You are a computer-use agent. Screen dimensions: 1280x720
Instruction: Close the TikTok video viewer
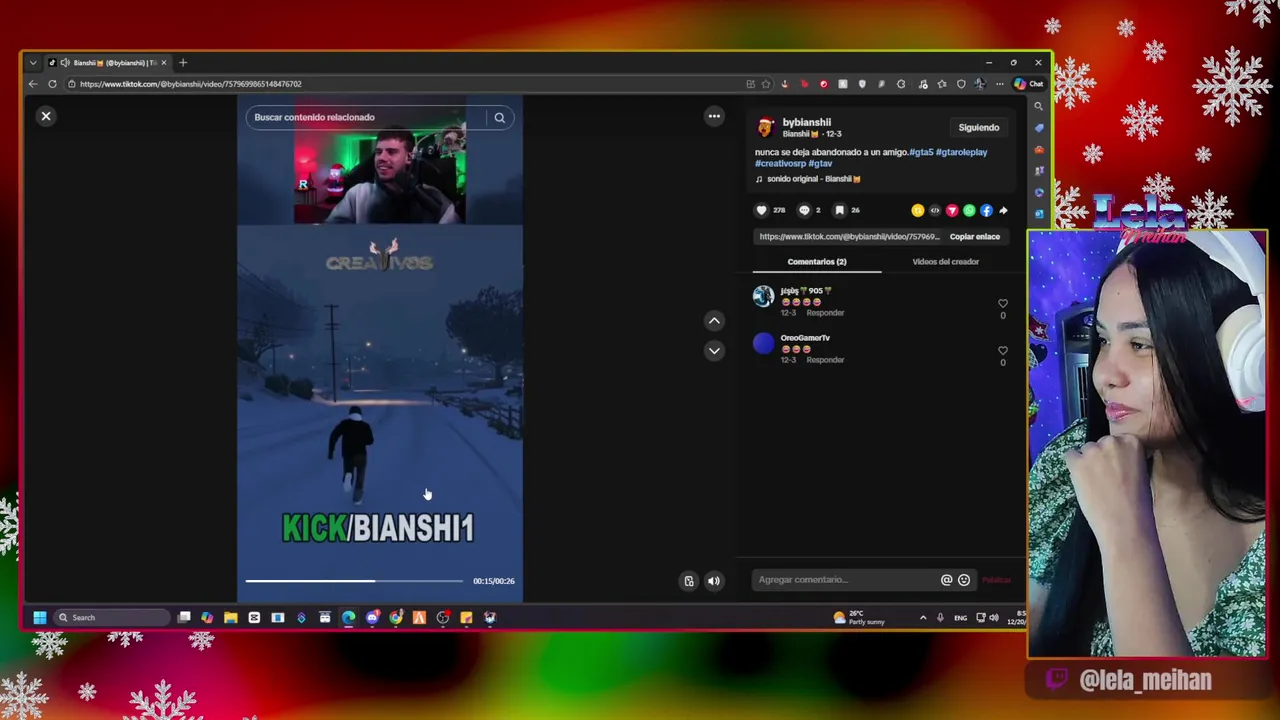click(46, 116)
